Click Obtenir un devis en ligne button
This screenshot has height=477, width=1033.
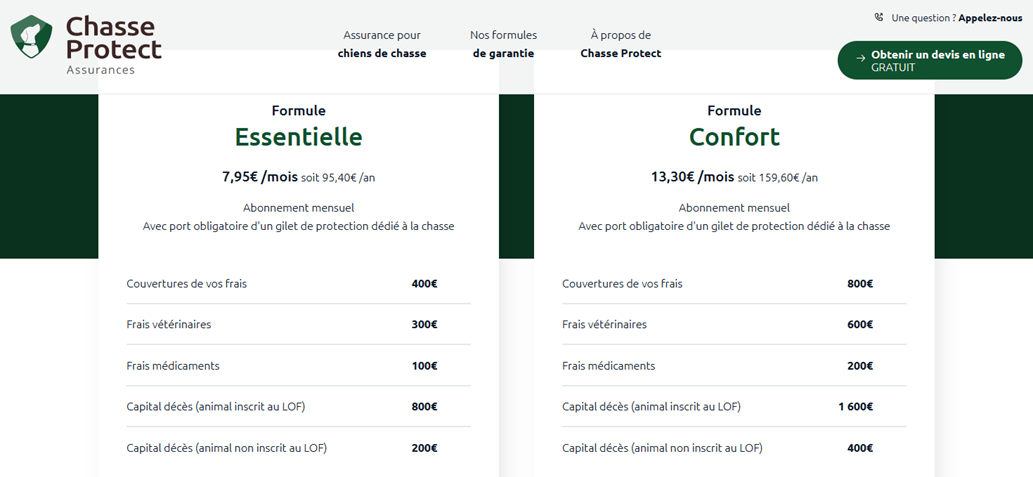tap(930, 61)
